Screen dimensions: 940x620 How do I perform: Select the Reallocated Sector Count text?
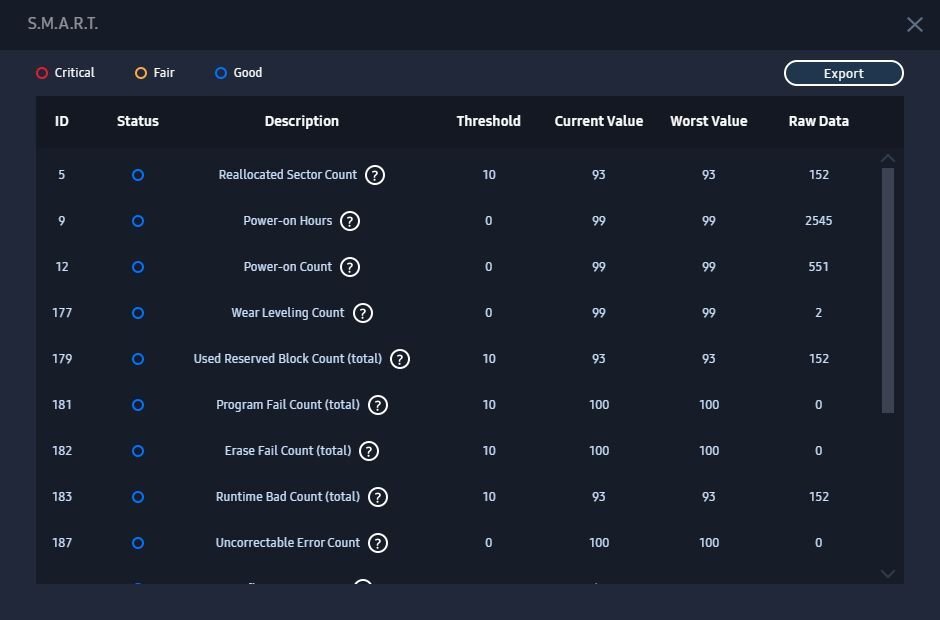(x=288, y=174)
